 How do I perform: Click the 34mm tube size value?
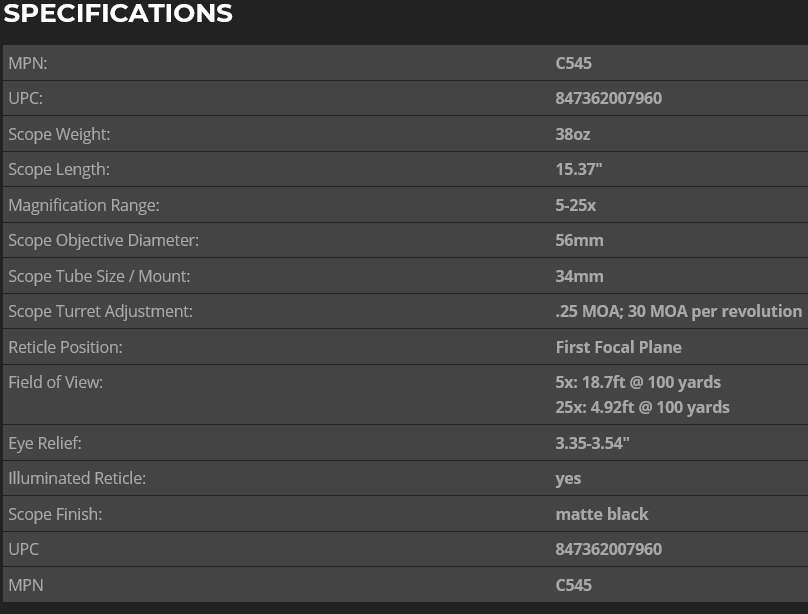[579, 276]
